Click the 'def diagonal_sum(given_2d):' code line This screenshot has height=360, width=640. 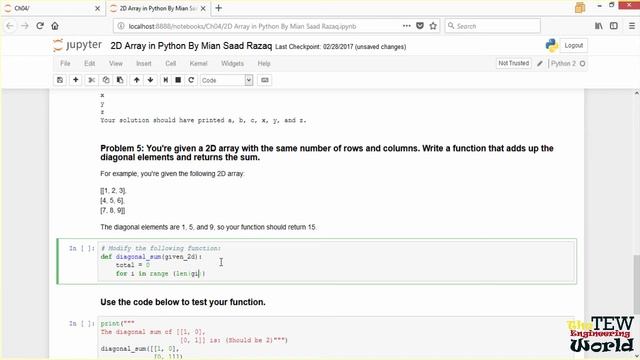151,257
